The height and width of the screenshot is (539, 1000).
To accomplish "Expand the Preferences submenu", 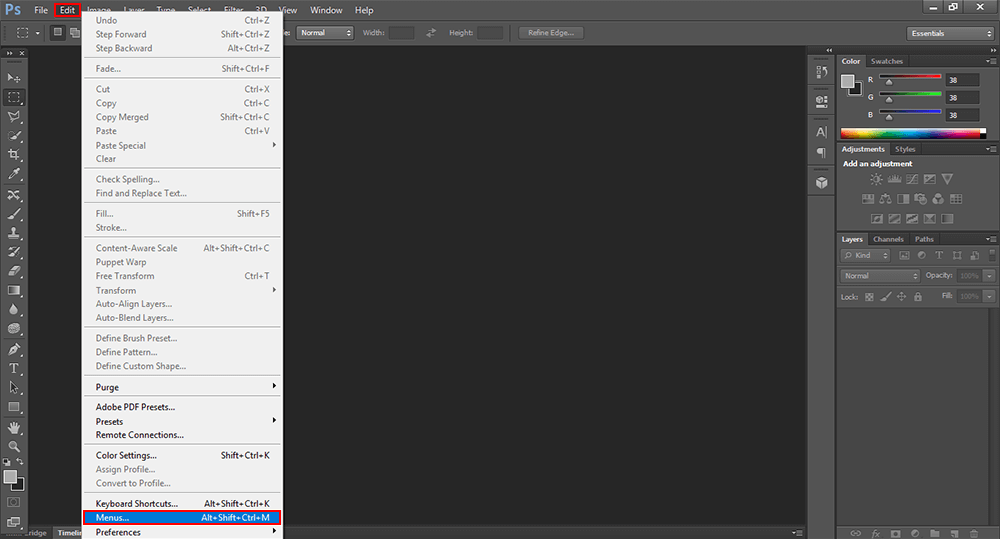I will [182, 532].
